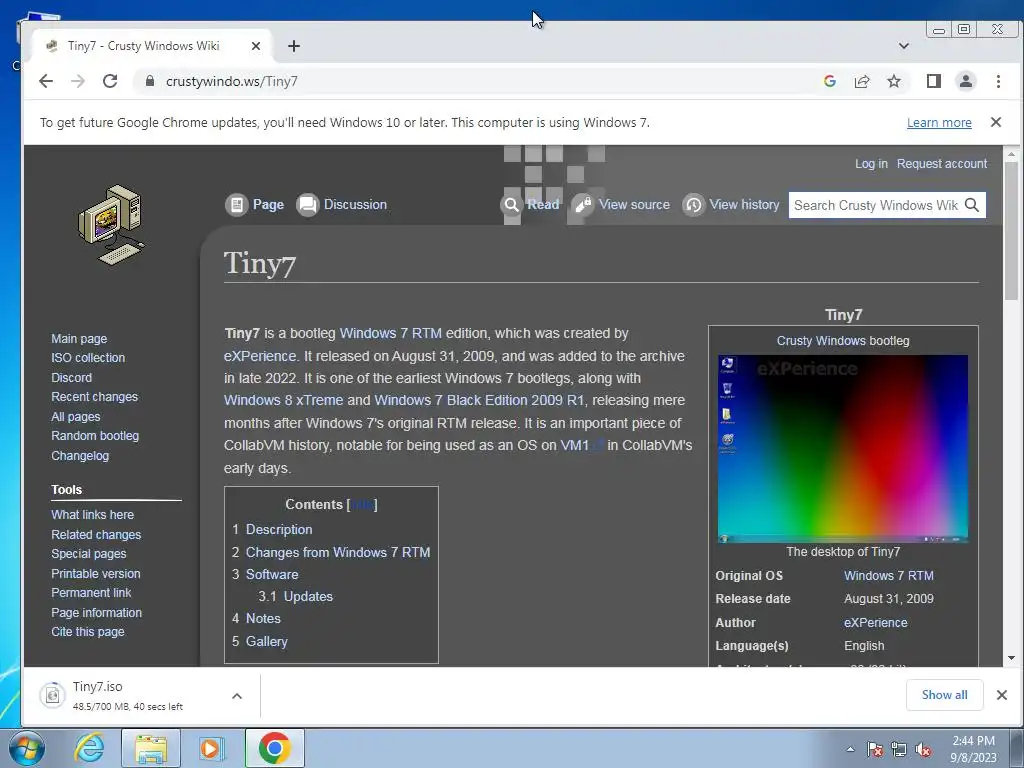Click Cite this page
This screenshot has width=1024, height=768.
click(x=88, y=632)
